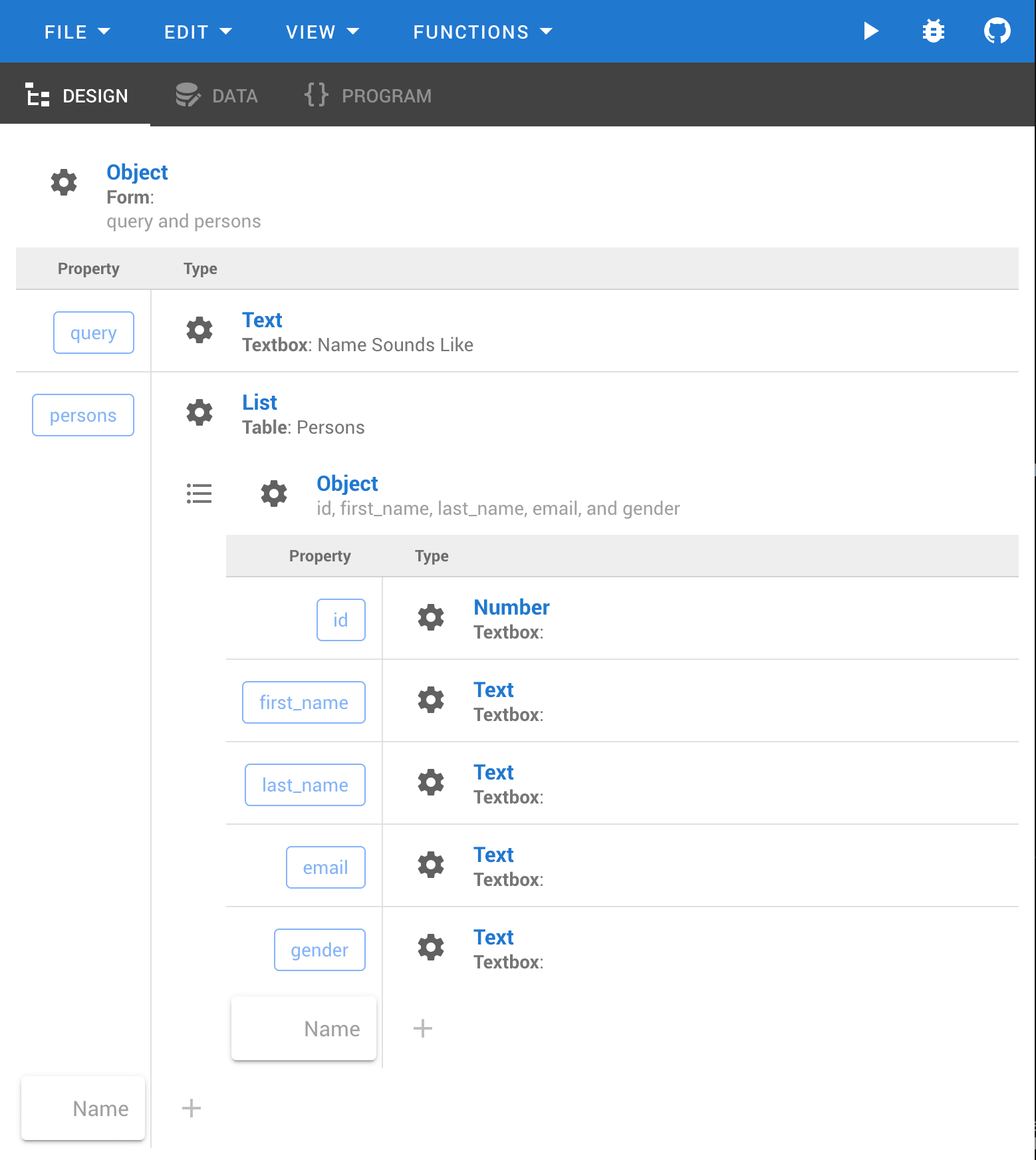Click the run play icon
This screenshot has height=1160, width=1036.
tap(870, 31)
